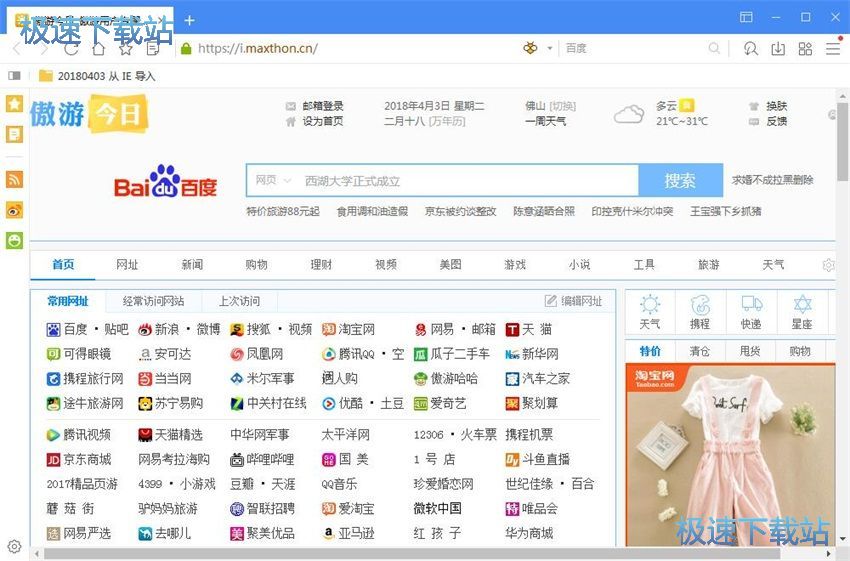Click the 切换 city switch link

tap(563, 106)
